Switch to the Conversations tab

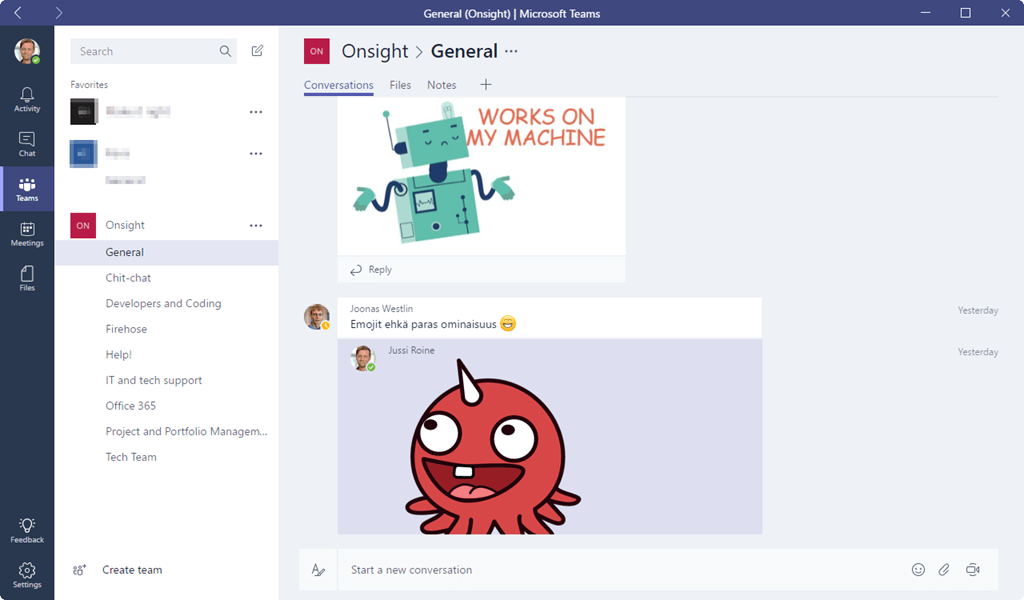pos(338,85)
